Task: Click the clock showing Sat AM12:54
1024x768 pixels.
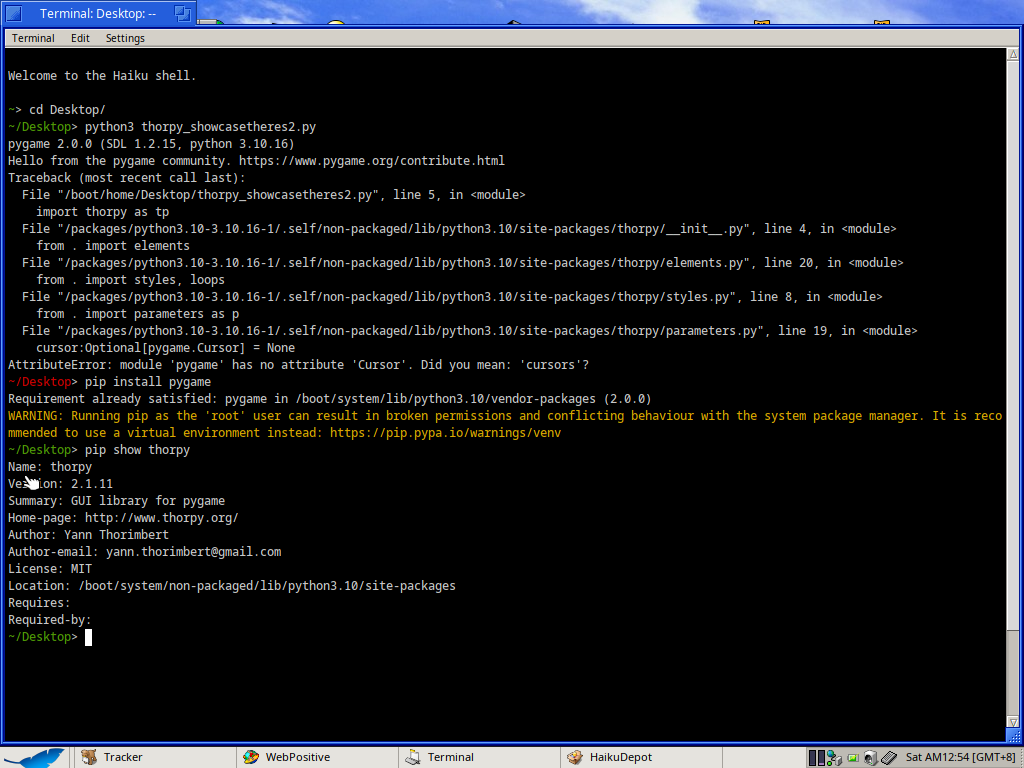Action: coord(960,757)
